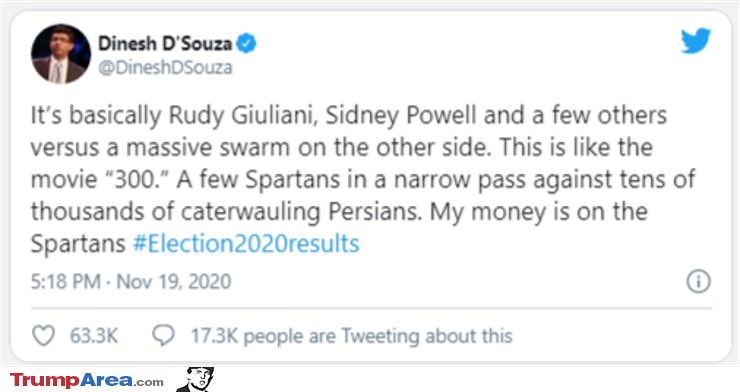
Task: Click the words 'Sidney Powell' in the tweet
Action: [x=401, y=116]
